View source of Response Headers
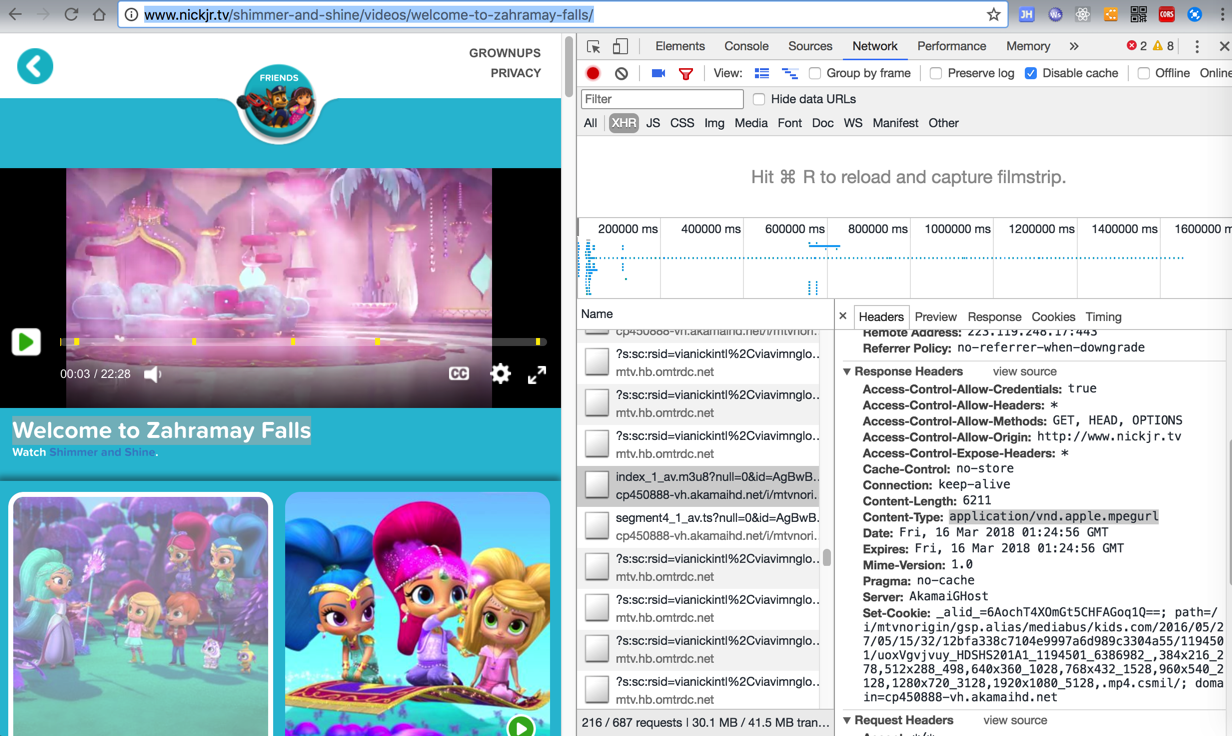The height and width of the screenshot is (736, 1232). [x=1024, y=371]
